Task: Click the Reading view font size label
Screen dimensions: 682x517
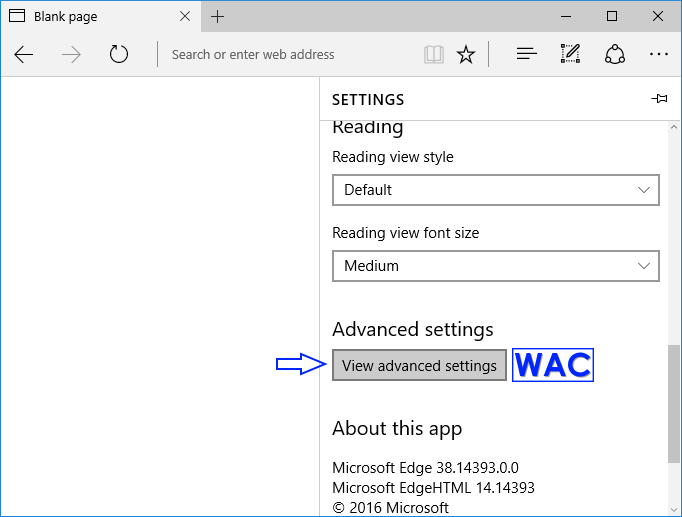Action: pyautogui.click(x=405, y=233)
